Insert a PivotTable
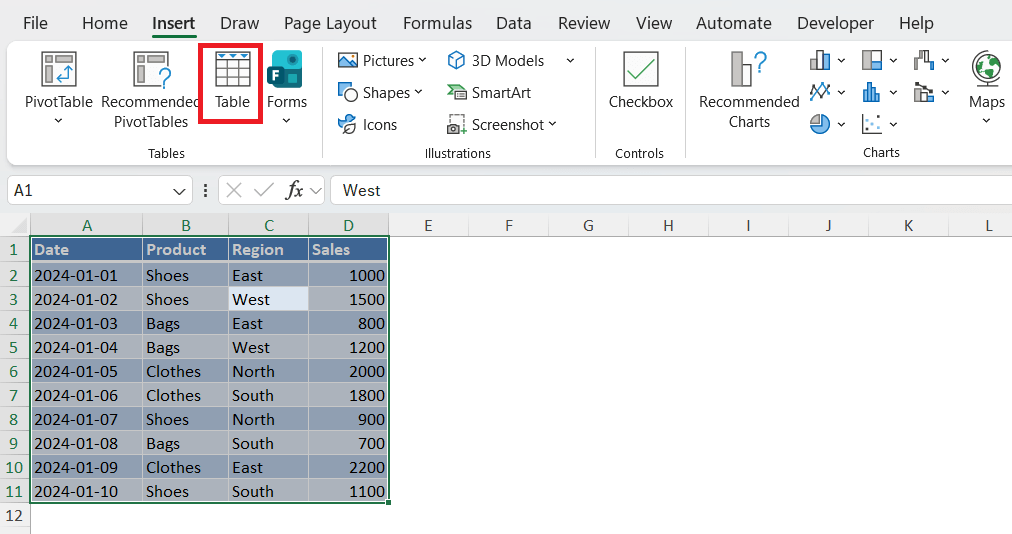The width and height of the screenshot is (1012, 534). coord(58,82)
